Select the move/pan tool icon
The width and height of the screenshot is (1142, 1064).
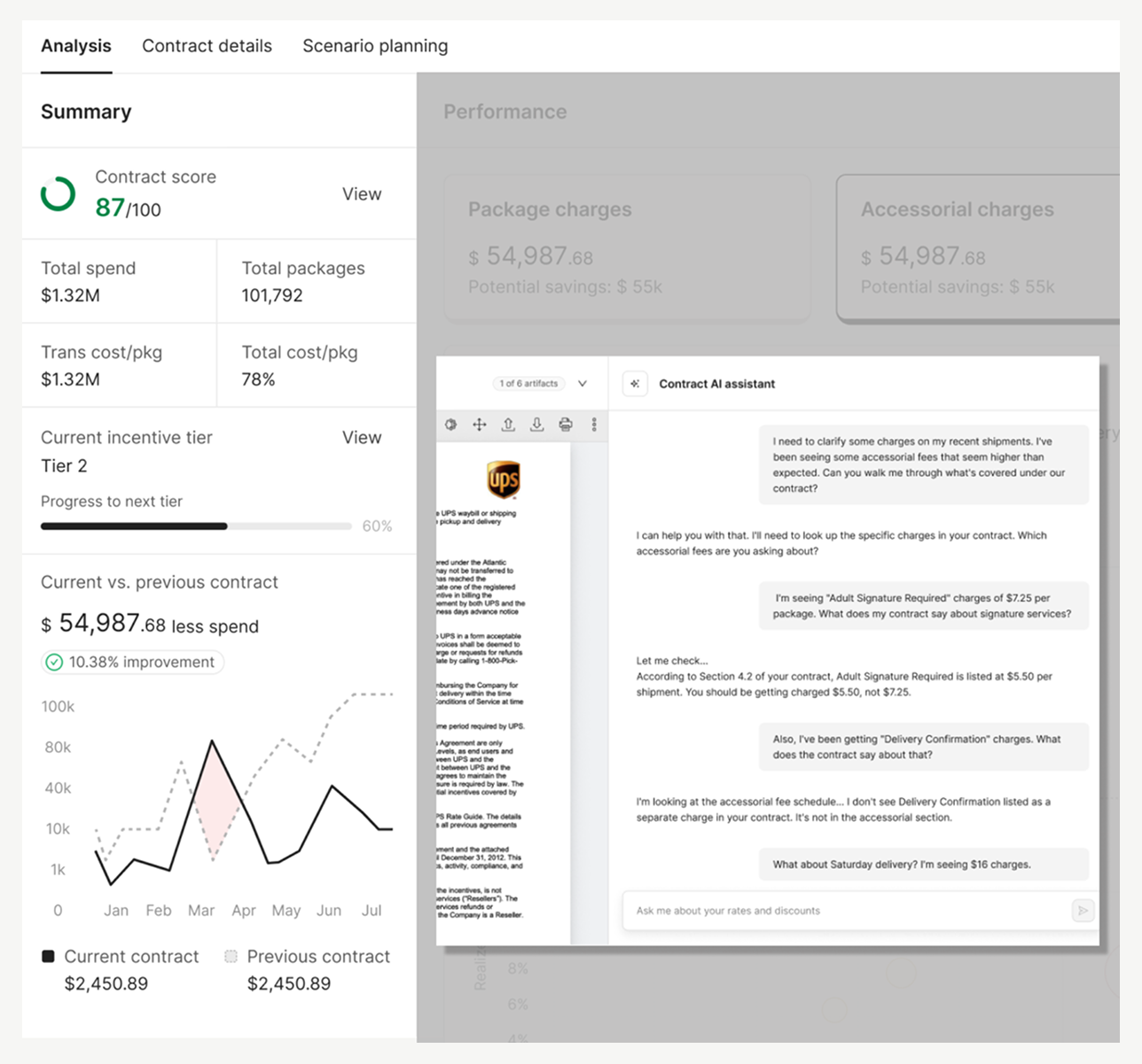coord(480,425)
